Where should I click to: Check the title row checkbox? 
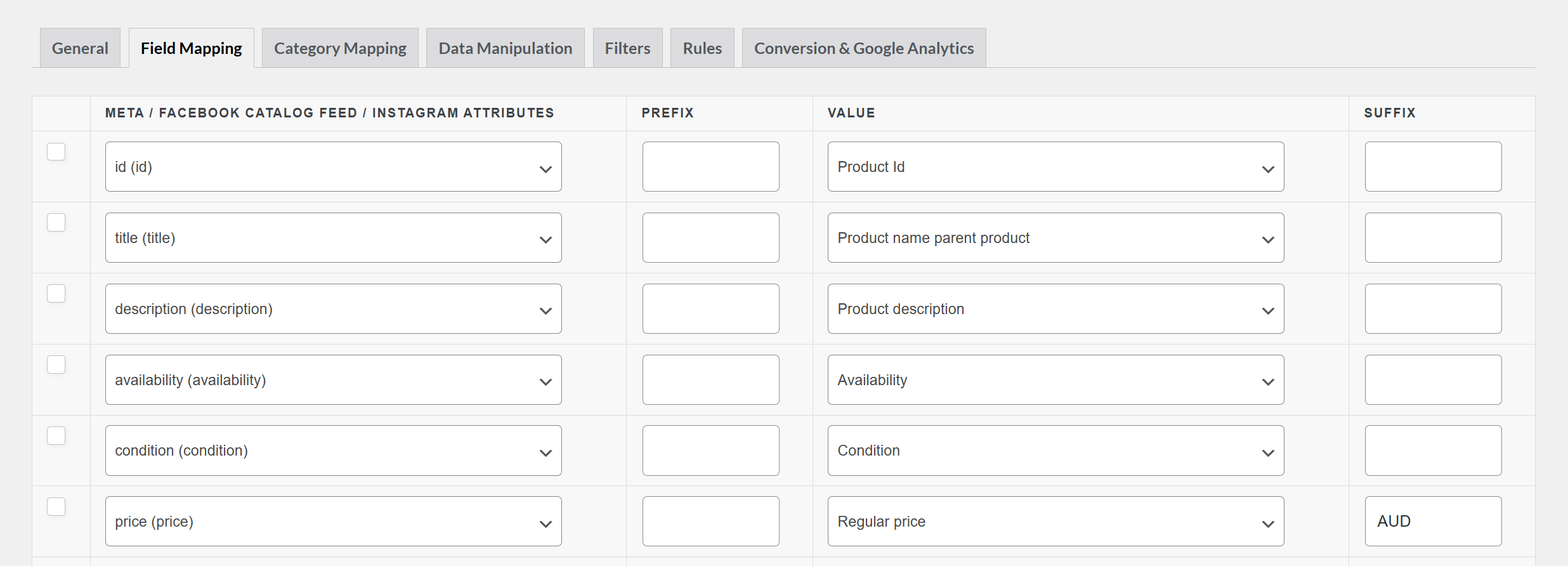click(56, 223)
